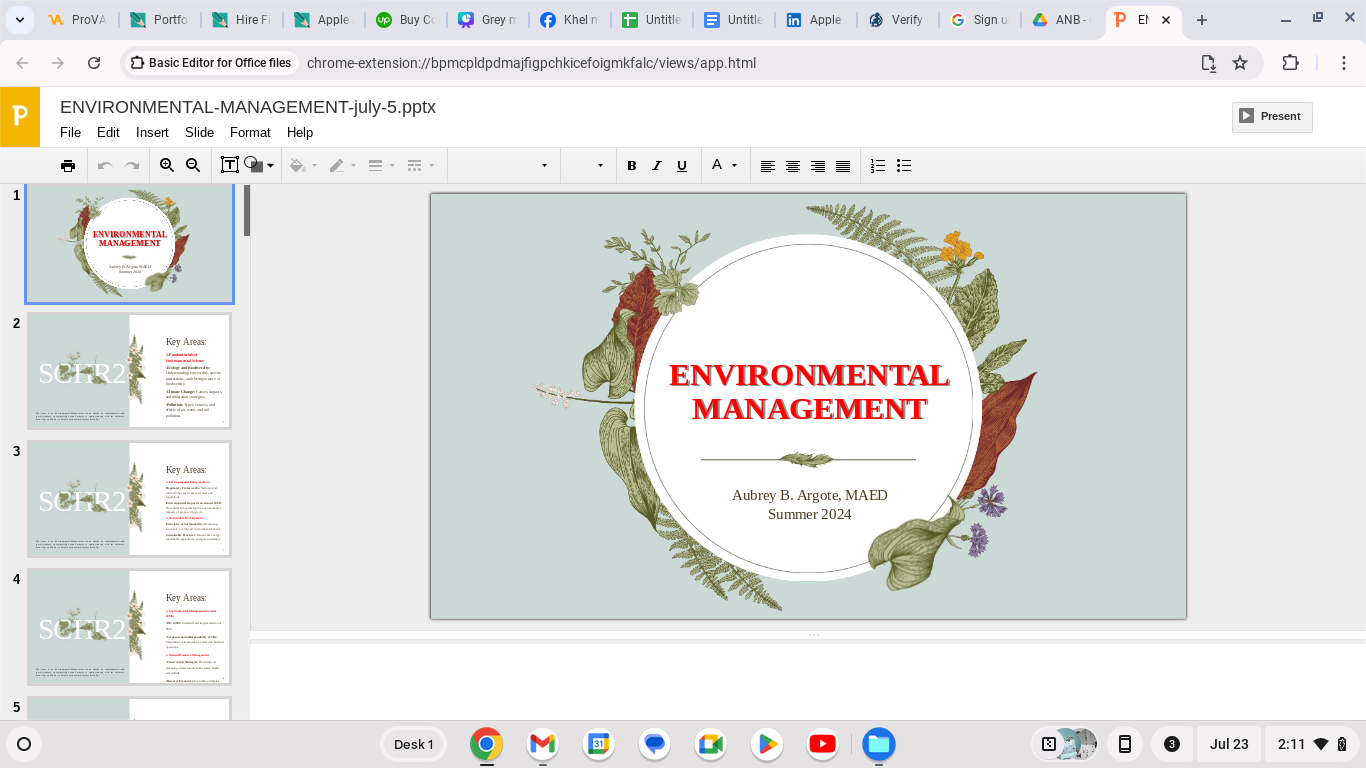Open the shapes dropdown arrow
Screen dimensions: 1366x768
(270, 166)
